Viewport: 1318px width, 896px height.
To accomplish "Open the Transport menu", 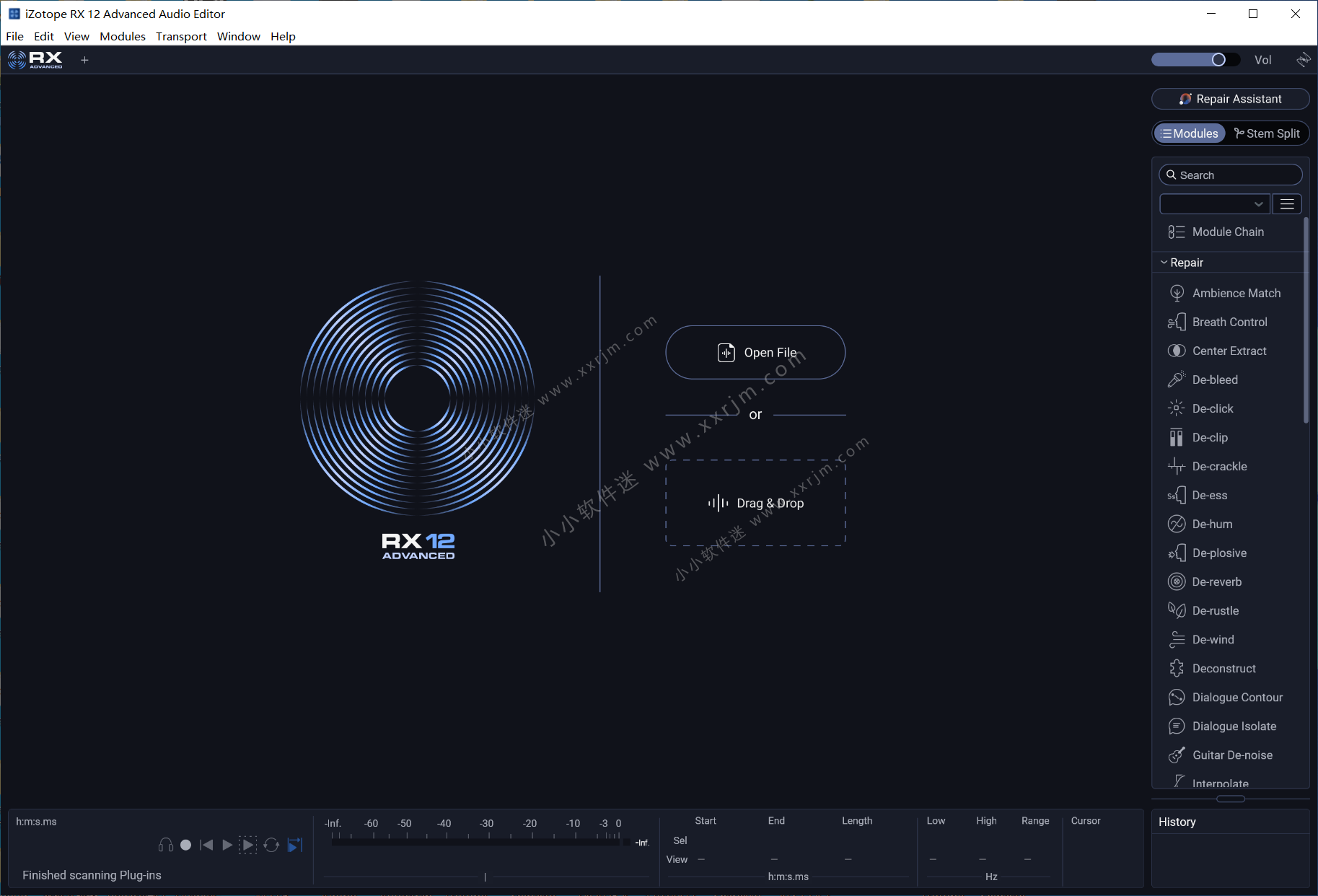I will click(x=181, y=36).
